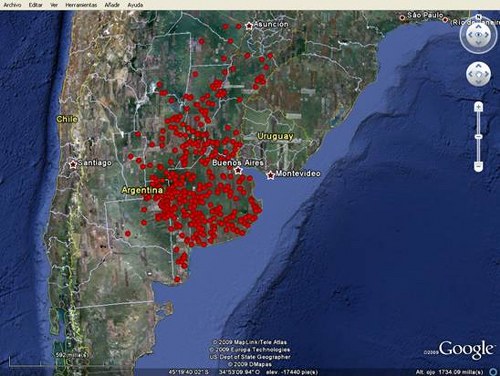Click the Santiago capital star marker
500x376 pixels.
click(x=73, y=164)
